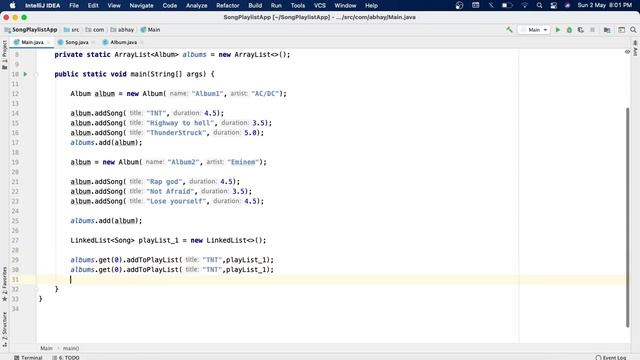Open the Run menu
This screenshot has height=360, width=640.
(276, 6)
